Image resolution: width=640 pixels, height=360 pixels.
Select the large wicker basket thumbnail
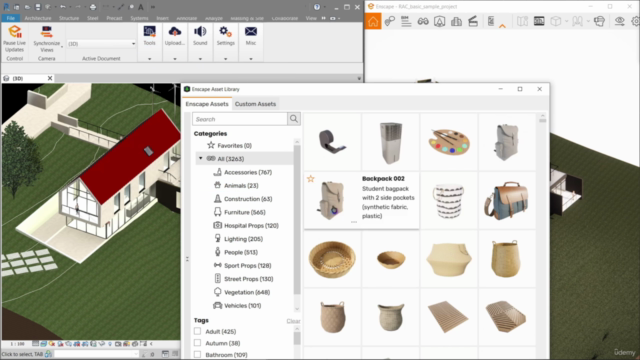pyautogui.click(x=332, y=259)
